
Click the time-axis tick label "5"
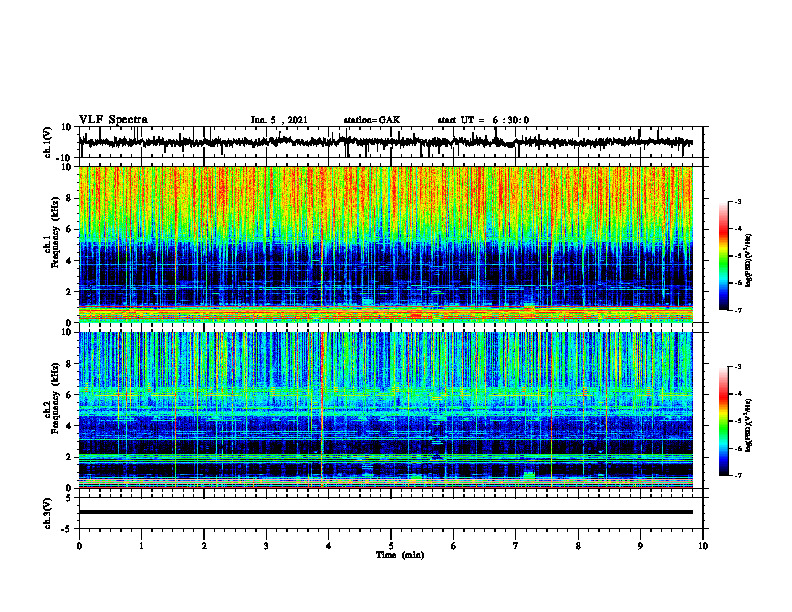click(391, 546)
